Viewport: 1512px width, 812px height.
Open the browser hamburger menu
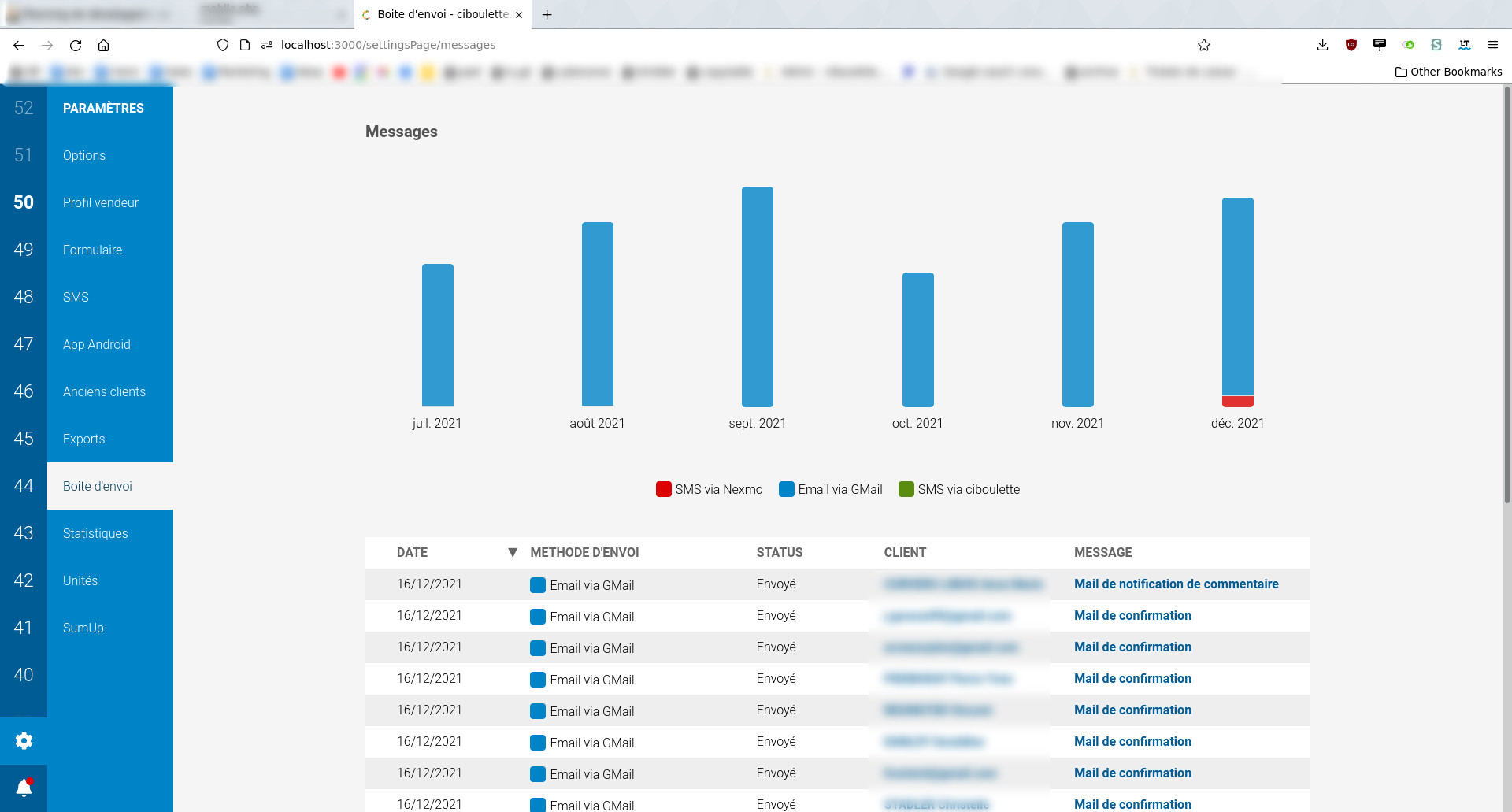(x=1492, y=45)
